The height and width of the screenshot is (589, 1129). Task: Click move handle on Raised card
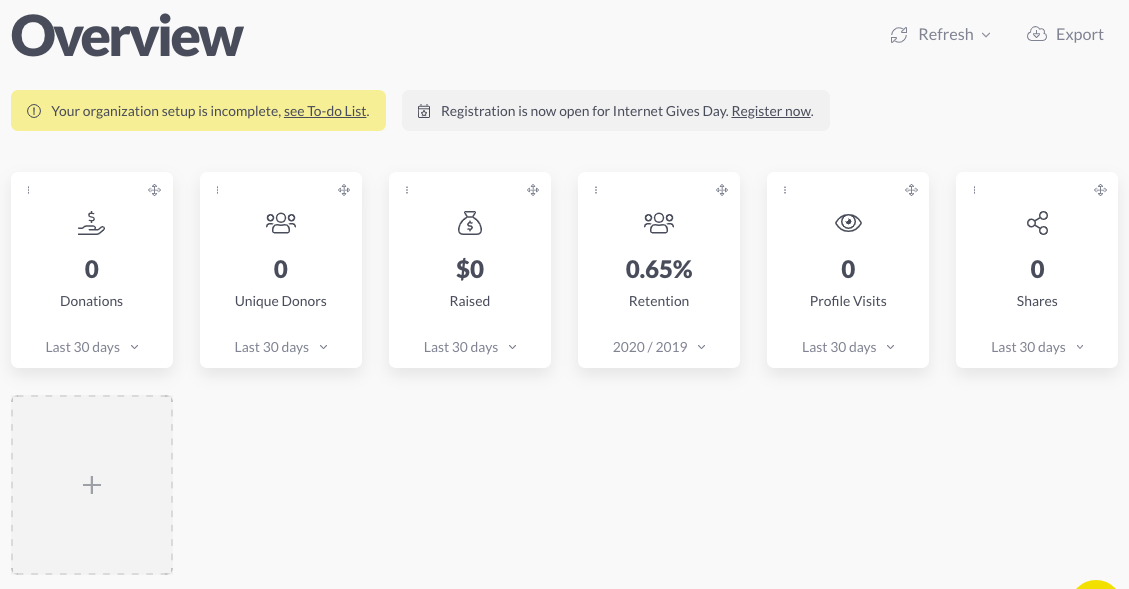533,190
